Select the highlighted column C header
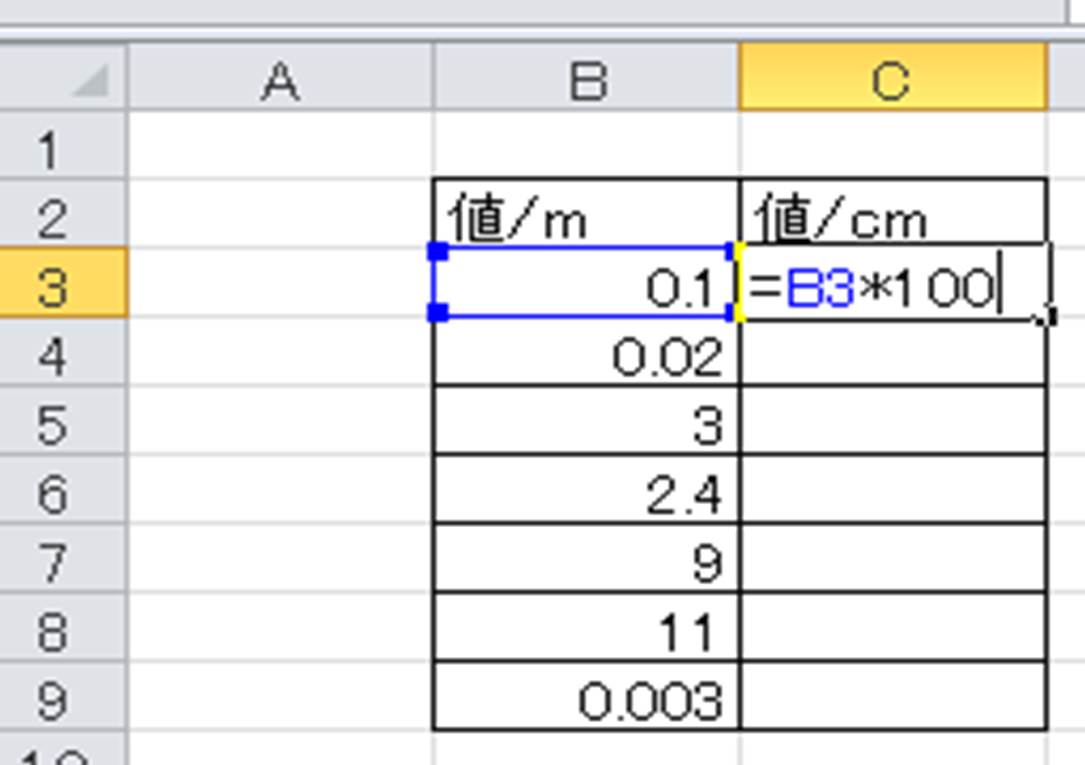Image resolution: width=1085 pixels, height=765 pixels. tap(892, 80)
